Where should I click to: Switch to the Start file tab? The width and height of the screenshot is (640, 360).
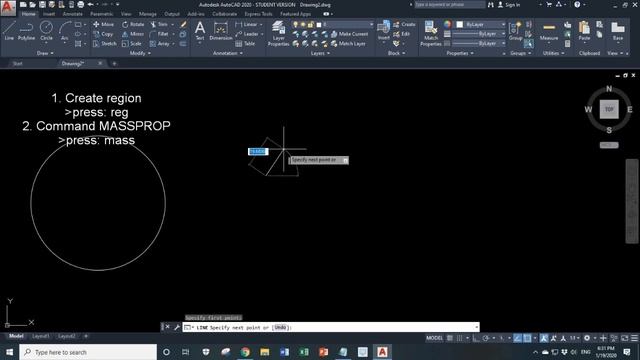click(18, 64)
